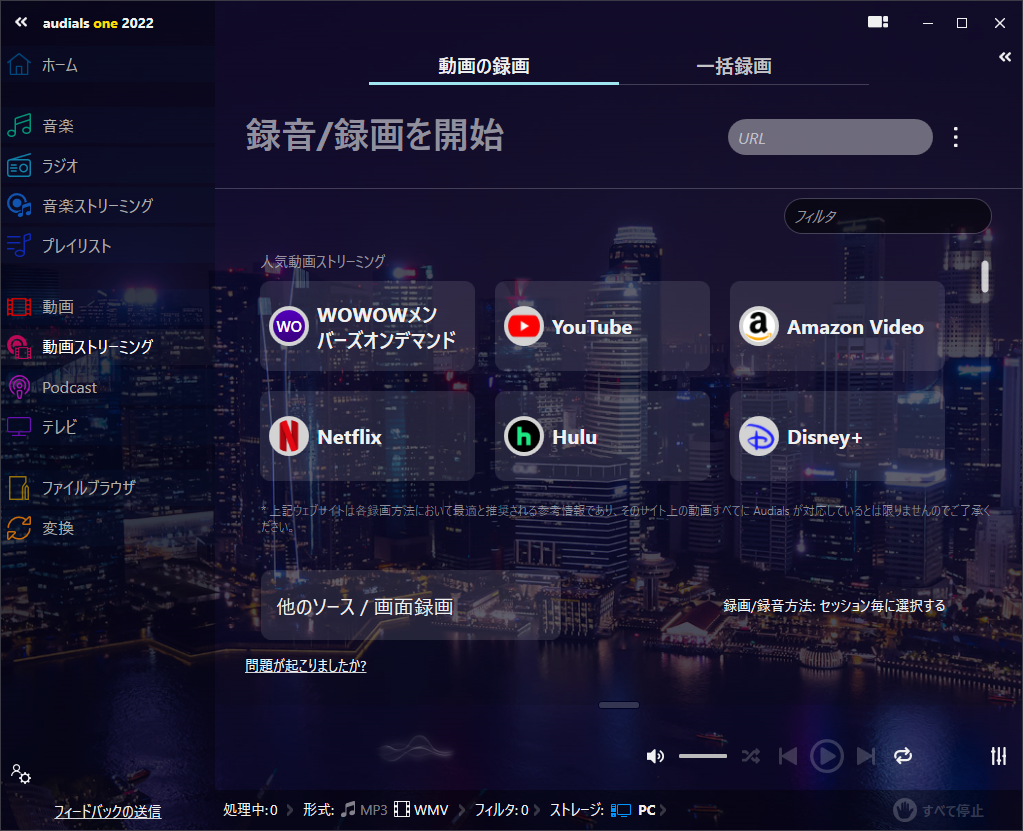Open the Podcast icon in sidebar
This screenshot has width=1023, height=831.
pyautogui.click(x=19, y=387)
